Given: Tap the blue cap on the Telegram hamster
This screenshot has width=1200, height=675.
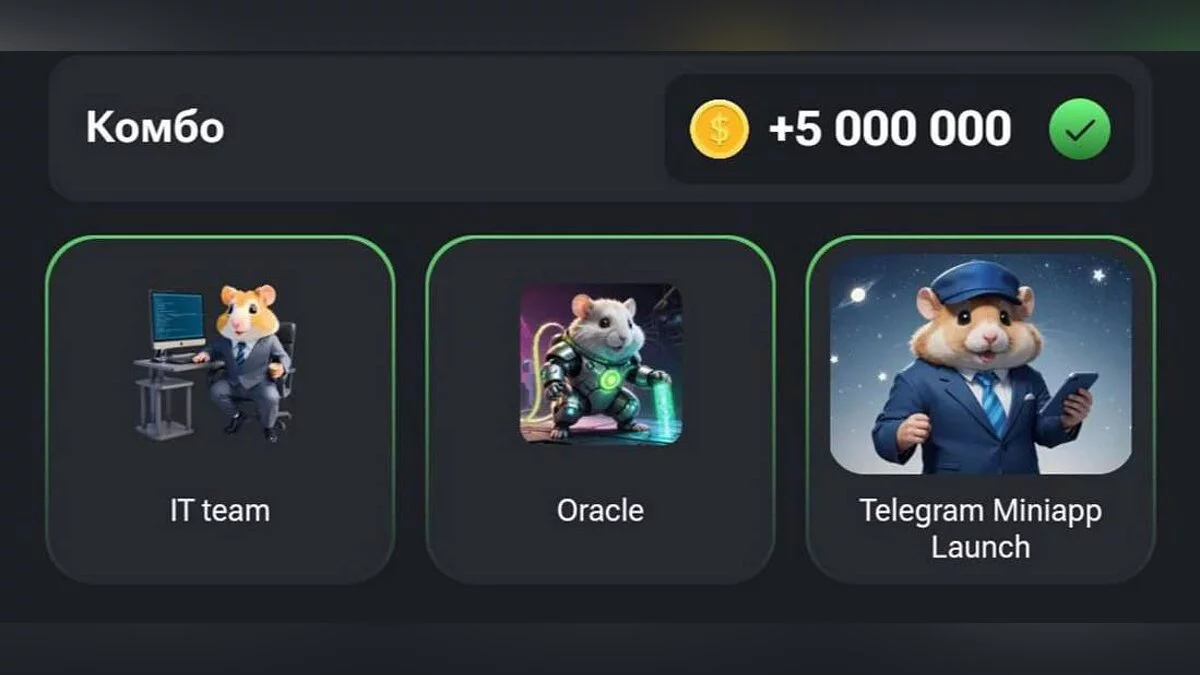Looking at the screenshot, I should 975,282.
